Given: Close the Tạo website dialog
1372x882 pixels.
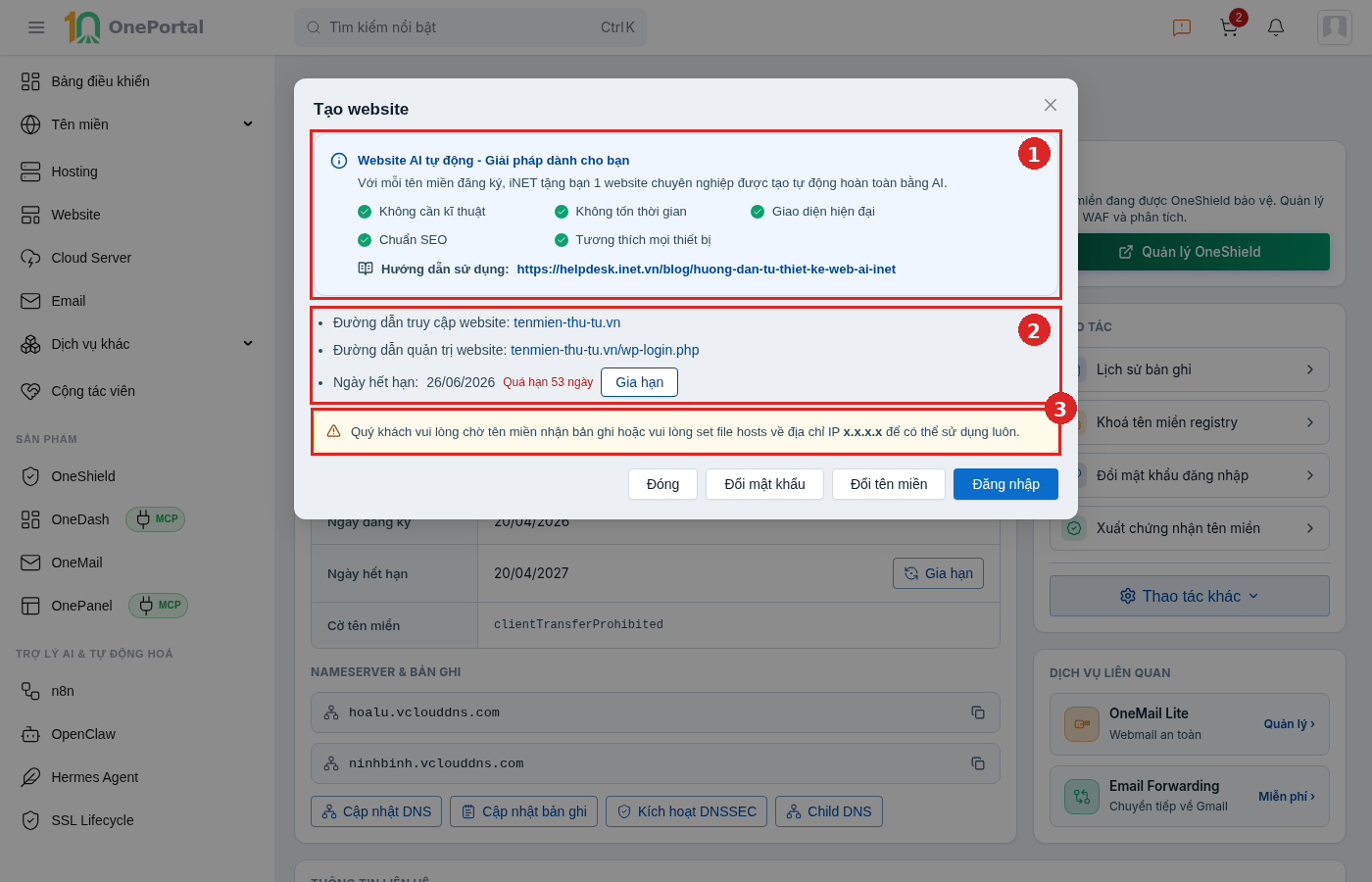Looking at the screenshot, I should click(x=1051, y=105).
